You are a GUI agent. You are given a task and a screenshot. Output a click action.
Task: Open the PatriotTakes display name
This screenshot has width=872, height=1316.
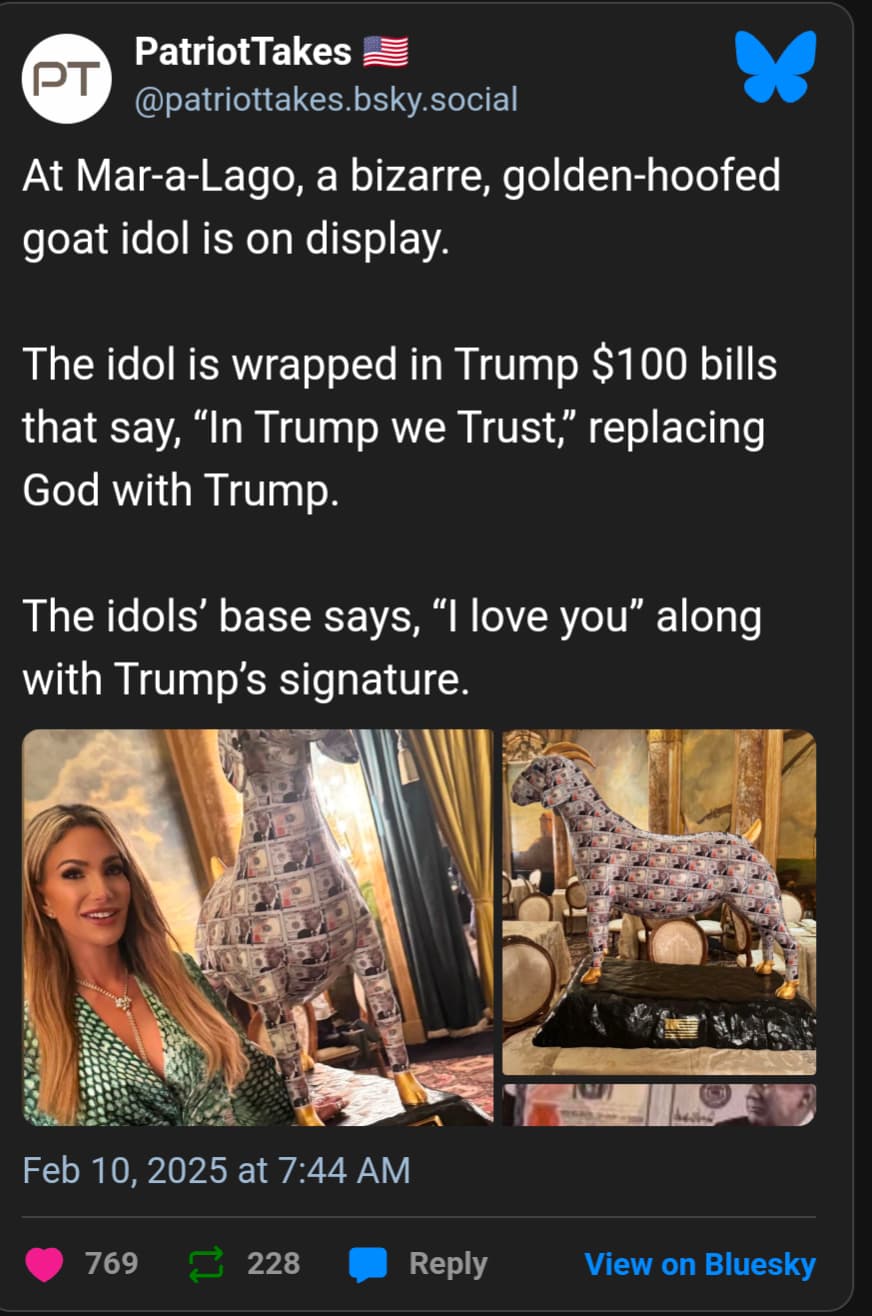(243, 52)
